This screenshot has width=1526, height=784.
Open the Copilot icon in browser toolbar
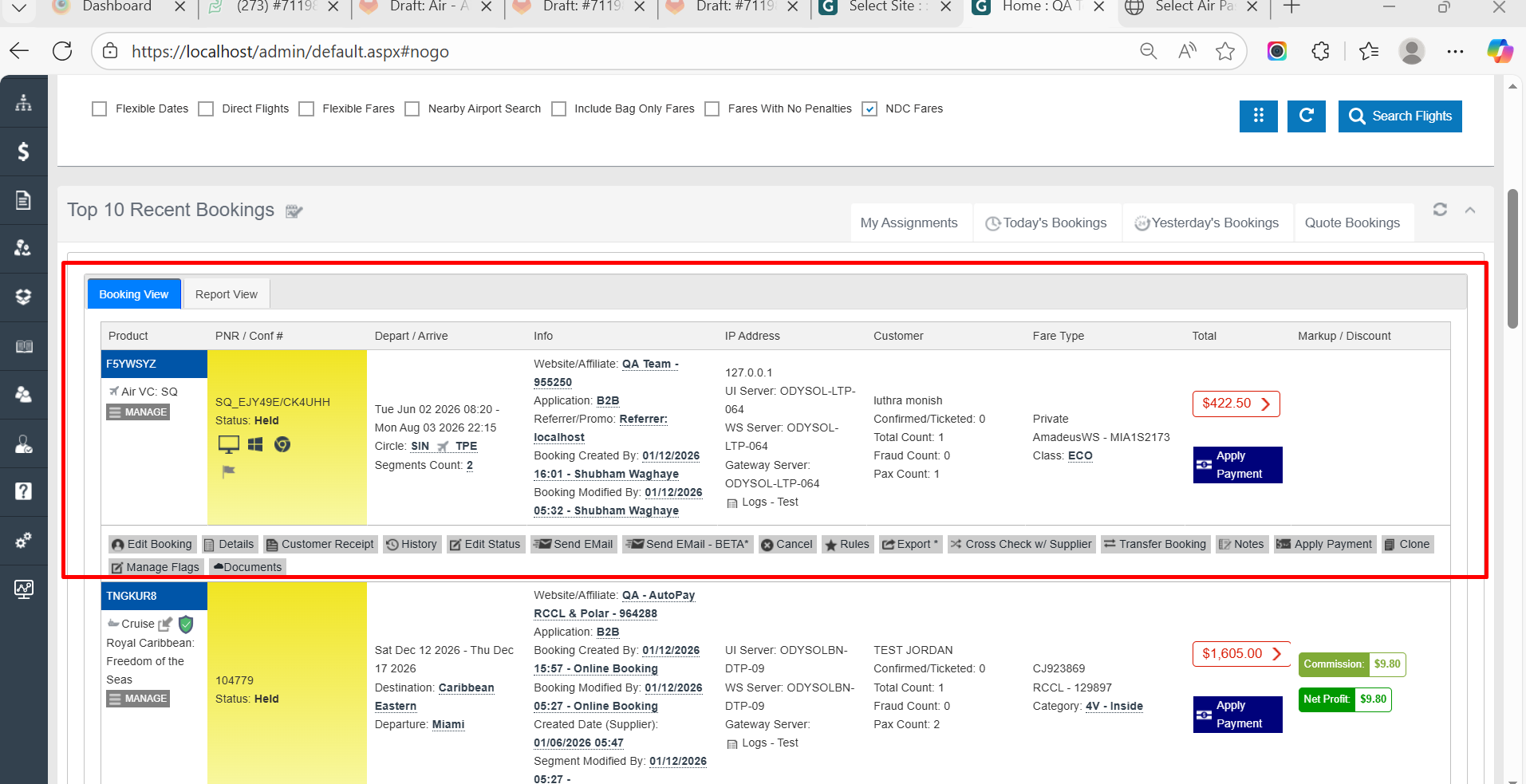pyautogui.click(x=1500, y=51)
